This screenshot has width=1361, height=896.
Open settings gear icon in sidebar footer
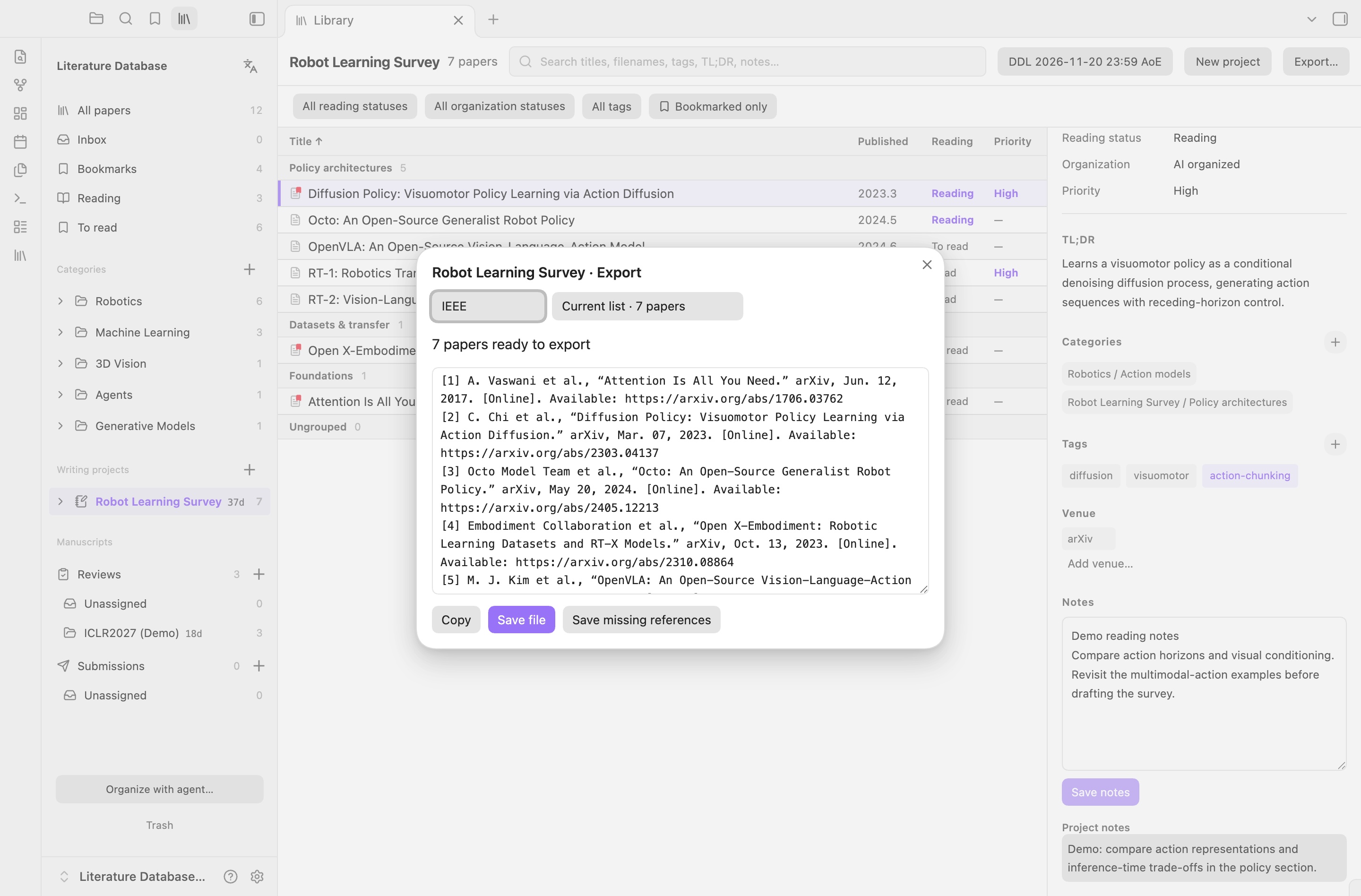click(x=257, y=877)
